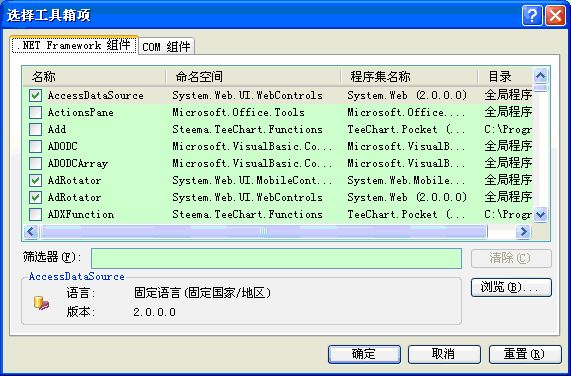Click the System.Web.Mobile... assembly cell
Viewport: 571px width, 376px height.
pos(406,181)
